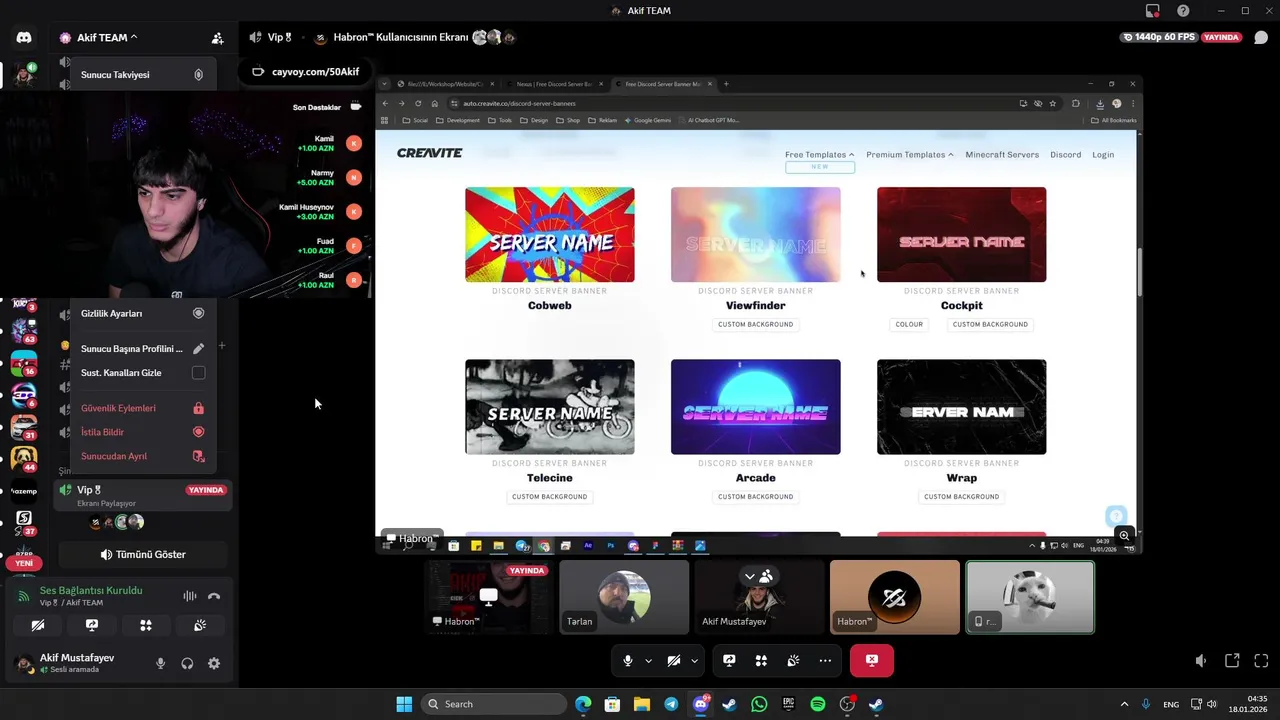Viewport: 1280px width, 720px height.
Task: Stop watching stream with the red button
Action: [872, 661]
